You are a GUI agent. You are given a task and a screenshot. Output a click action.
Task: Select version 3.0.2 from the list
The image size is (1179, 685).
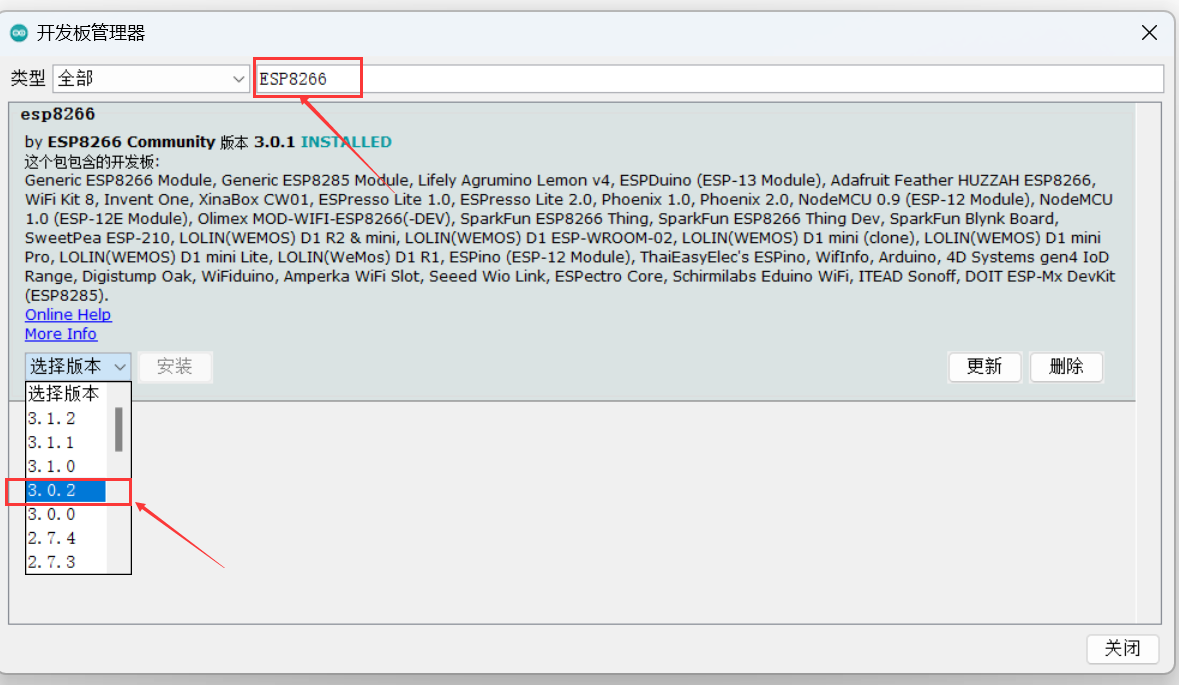[x=66, y=490]
